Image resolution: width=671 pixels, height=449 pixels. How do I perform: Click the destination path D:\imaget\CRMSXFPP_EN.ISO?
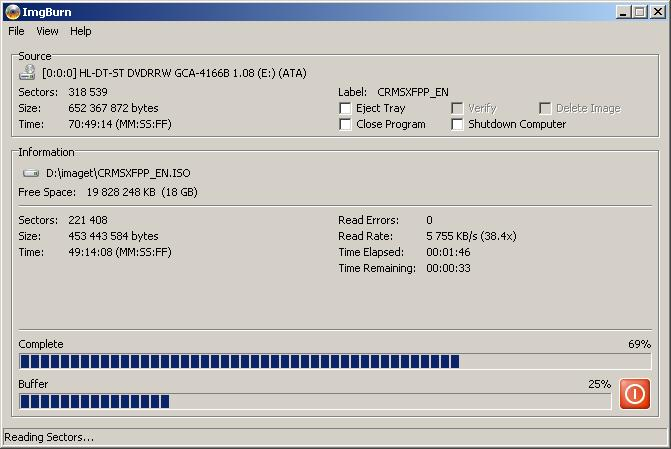pyautogui.click(x=118, y=173)
